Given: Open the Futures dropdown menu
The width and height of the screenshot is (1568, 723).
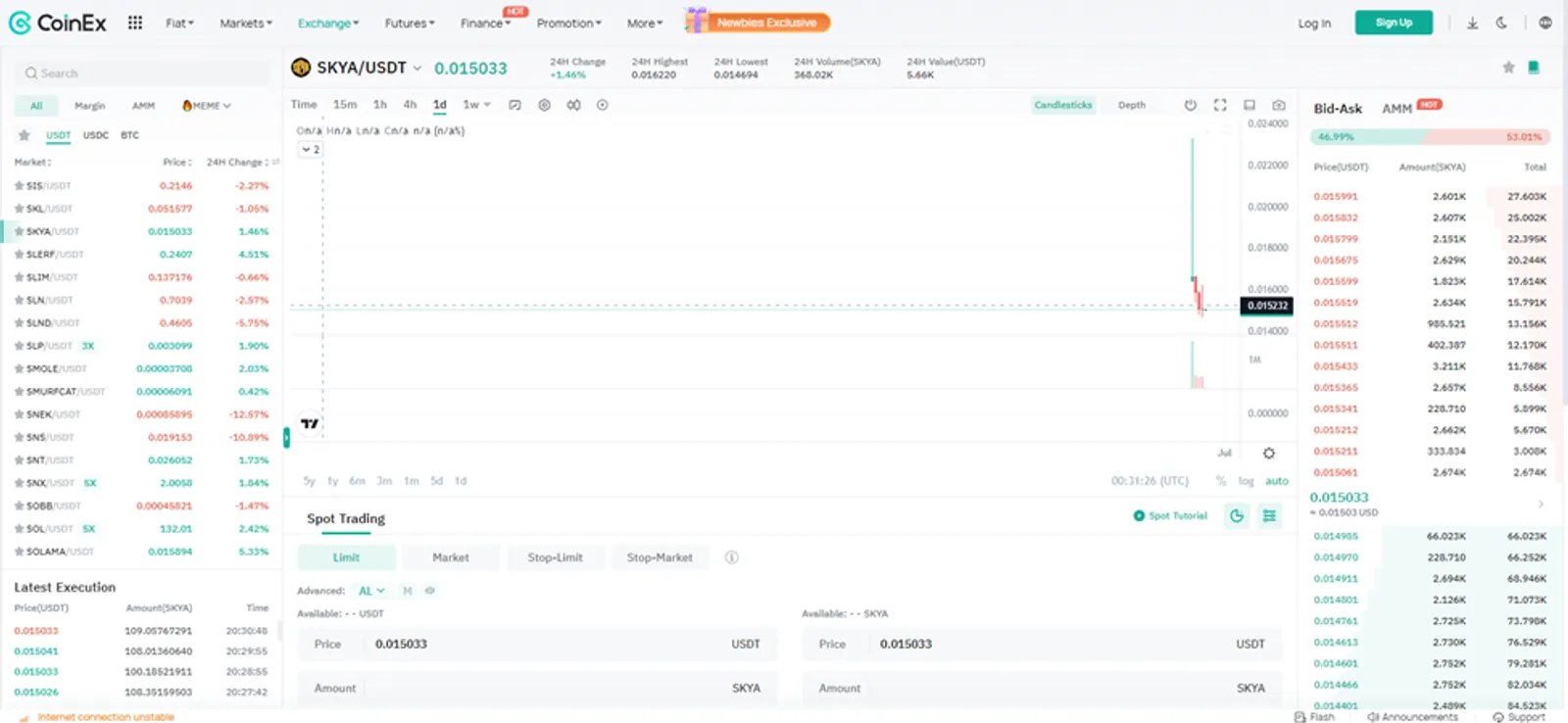Looking at the screenshot, I should coord(410,23).
